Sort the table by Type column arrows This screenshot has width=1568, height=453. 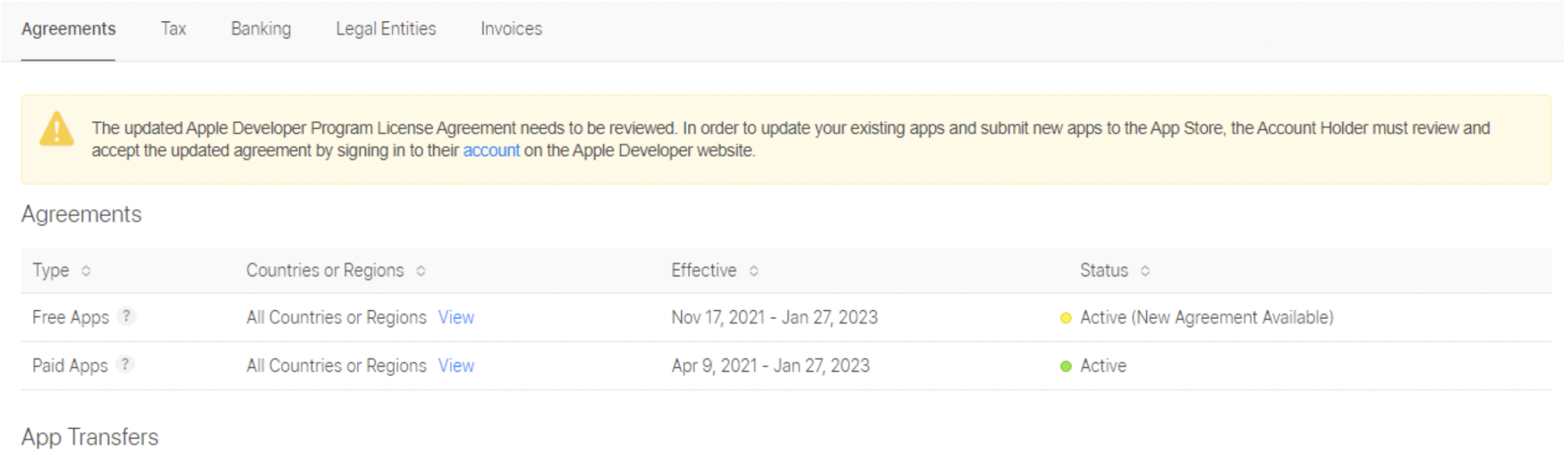pyautogui.click(x=86, y=271)
